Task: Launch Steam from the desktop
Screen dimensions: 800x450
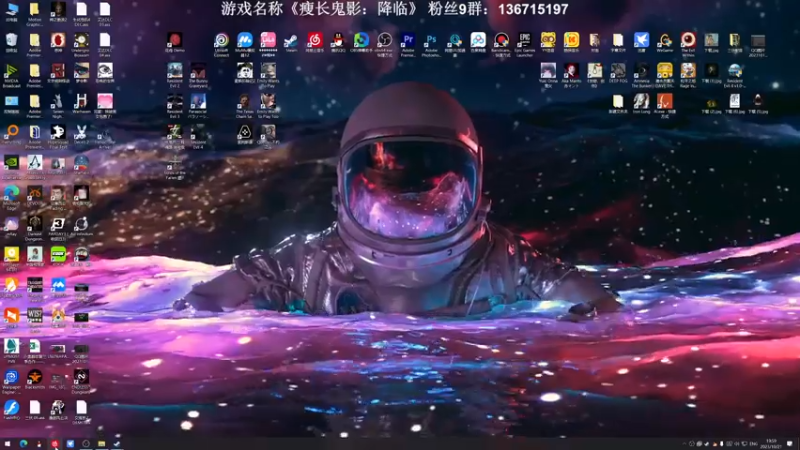Action: [x=291, y=43]
